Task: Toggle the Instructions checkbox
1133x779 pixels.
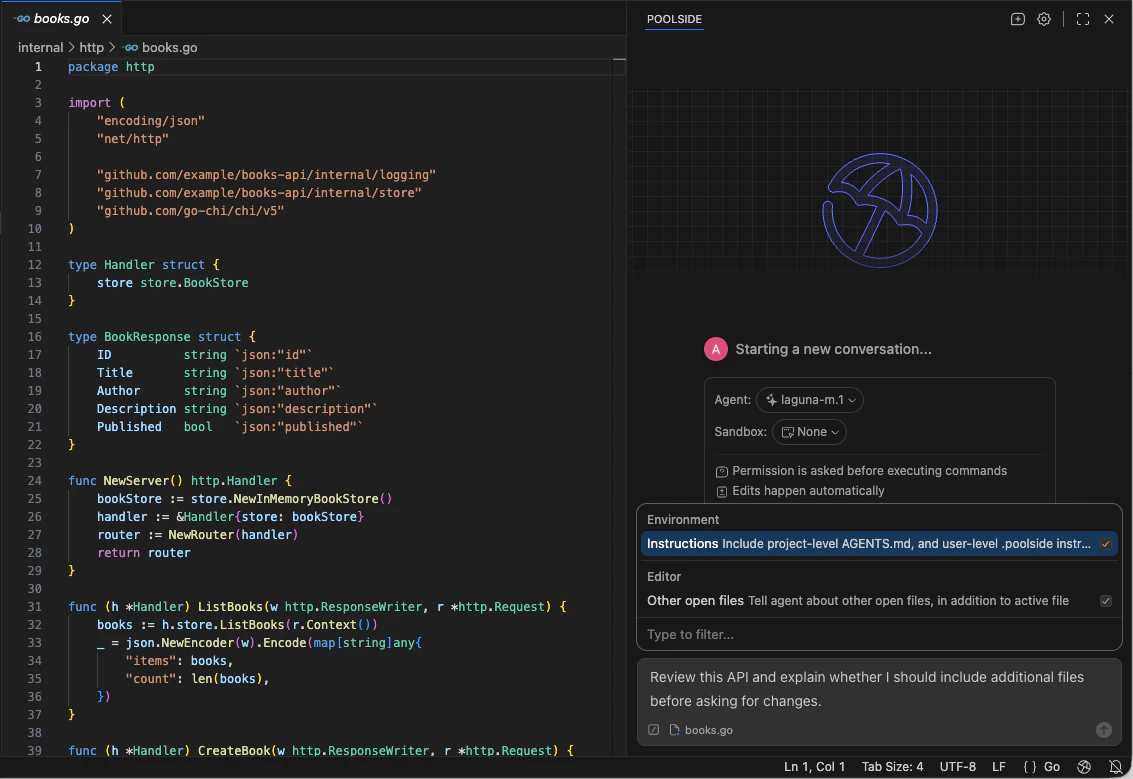Action: tap(1106, 544)
